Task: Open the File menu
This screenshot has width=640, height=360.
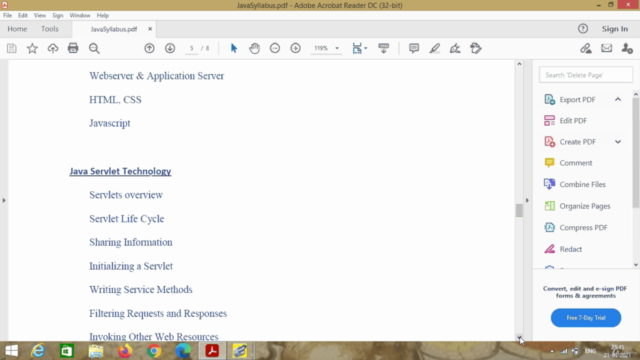Action: (7, 16)
